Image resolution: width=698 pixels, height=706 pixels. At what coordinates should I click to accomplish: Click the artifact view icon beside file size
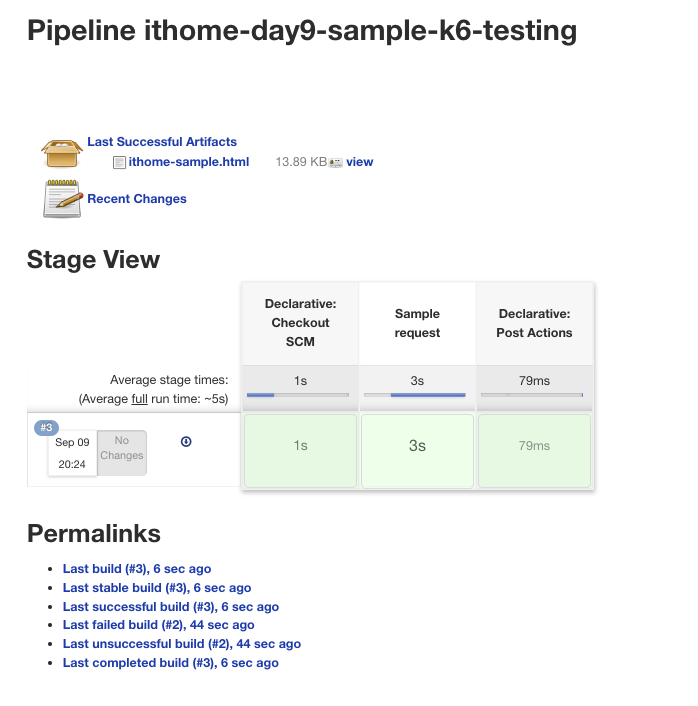coord(336,162)
